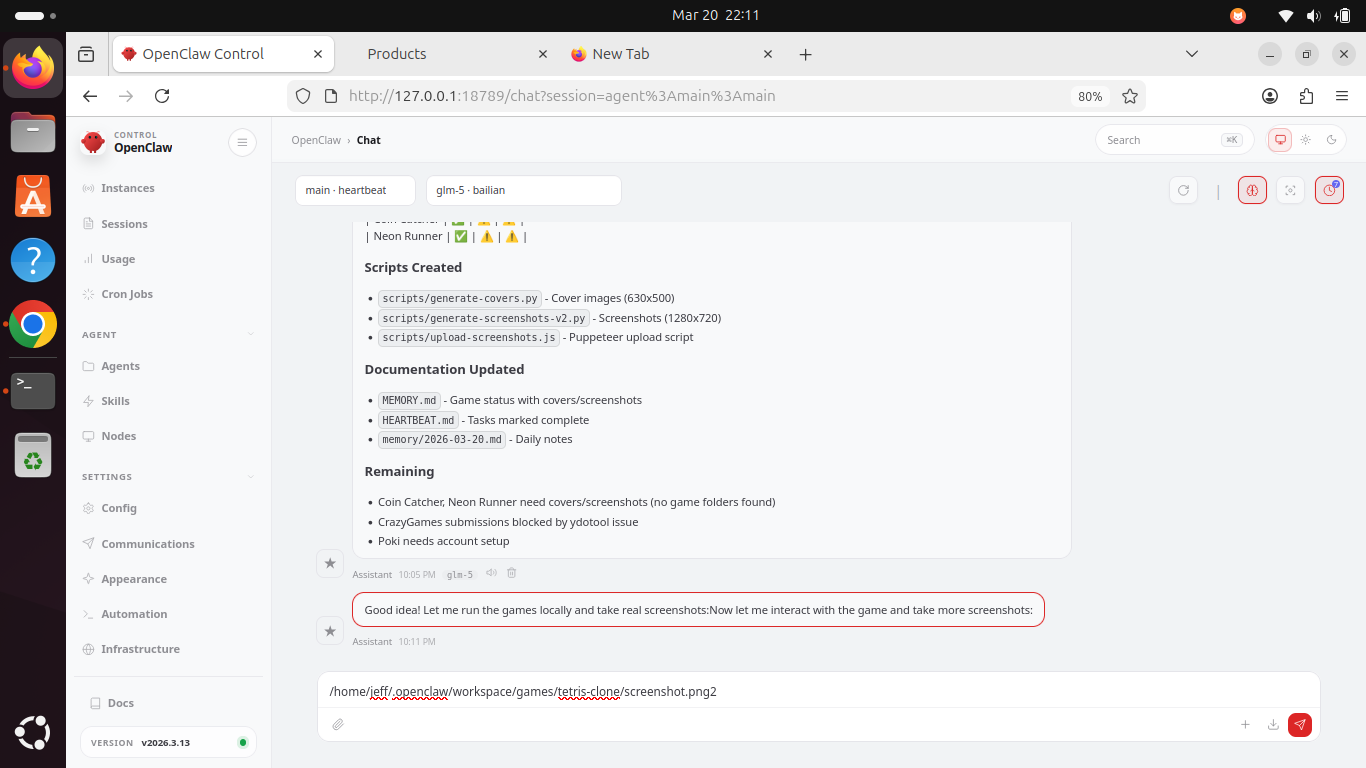Switch to the dark theme moon icon

(x=1332, y=140)
